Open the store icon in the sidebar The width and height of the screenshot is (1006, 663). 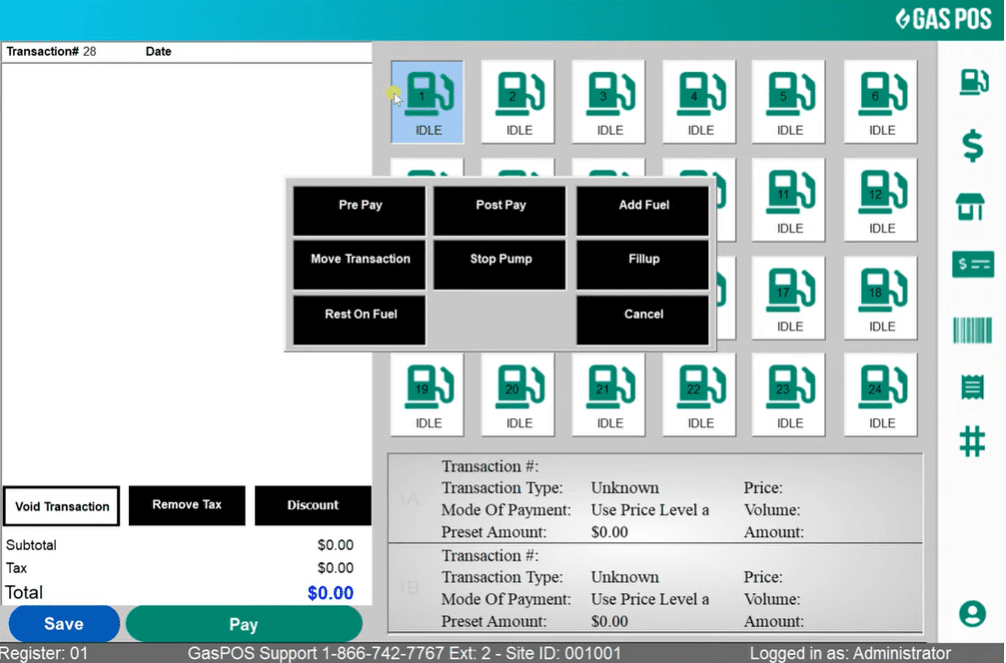[x=971, y=207]
